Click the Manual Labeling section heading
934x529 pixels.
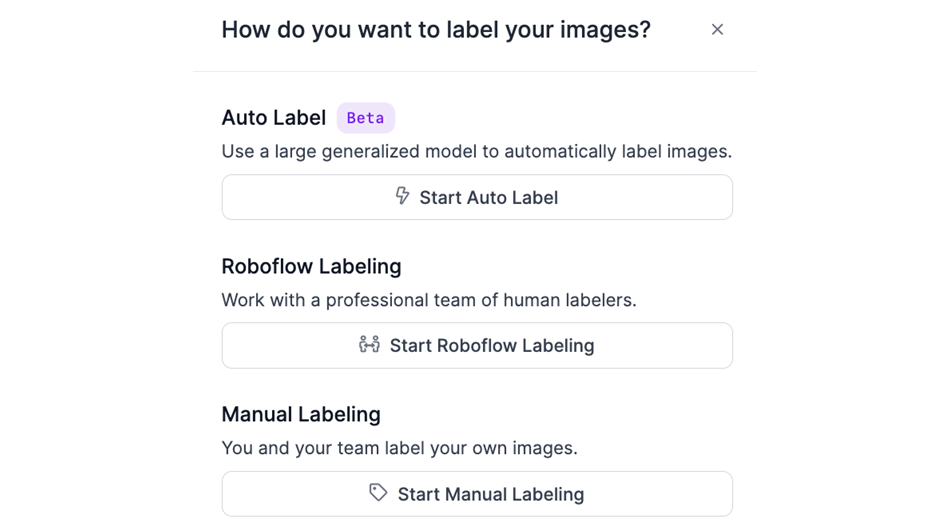click(300, 414)
